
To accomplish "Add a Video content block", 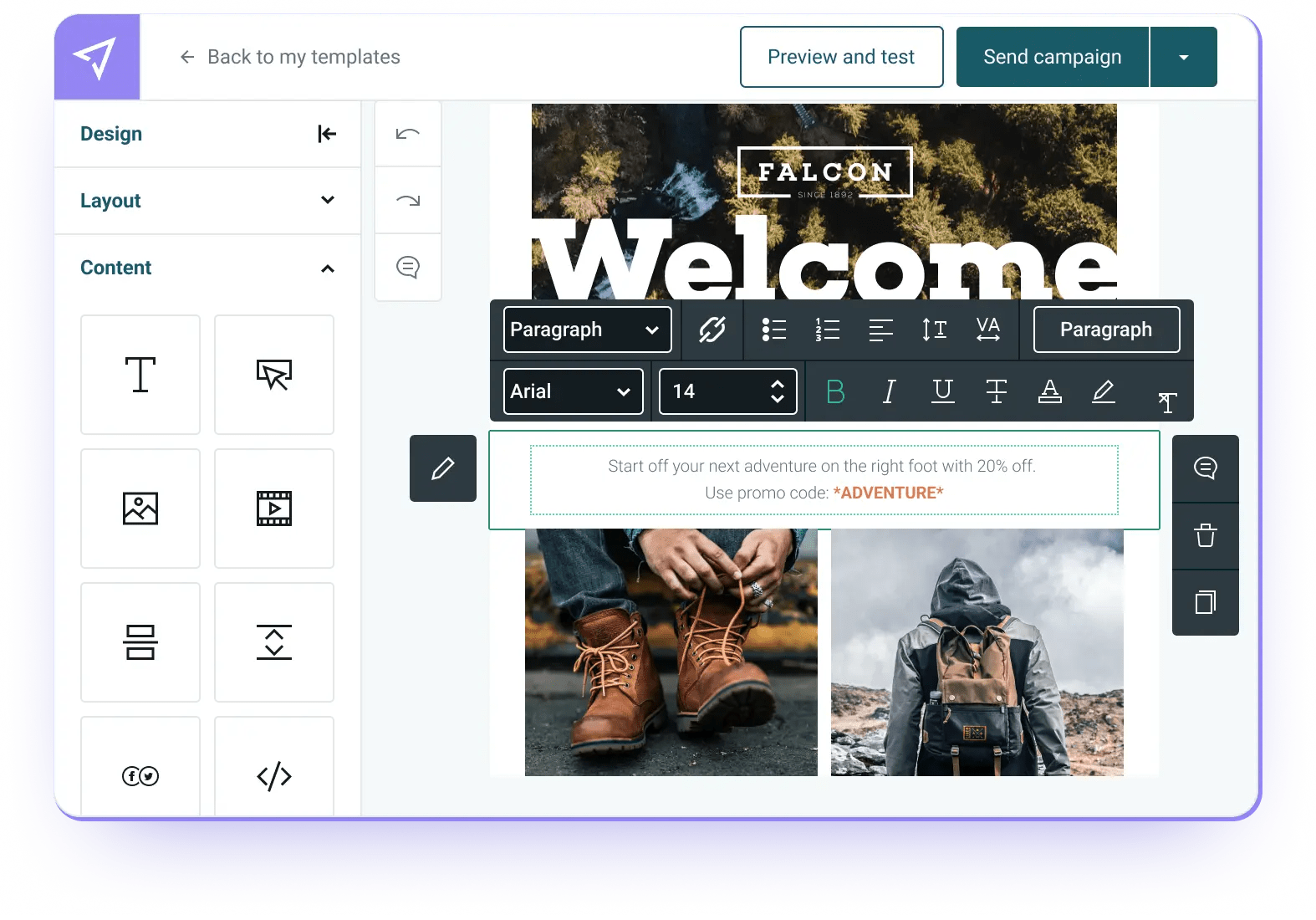I will pyautogui.click(x=274, y=509).
